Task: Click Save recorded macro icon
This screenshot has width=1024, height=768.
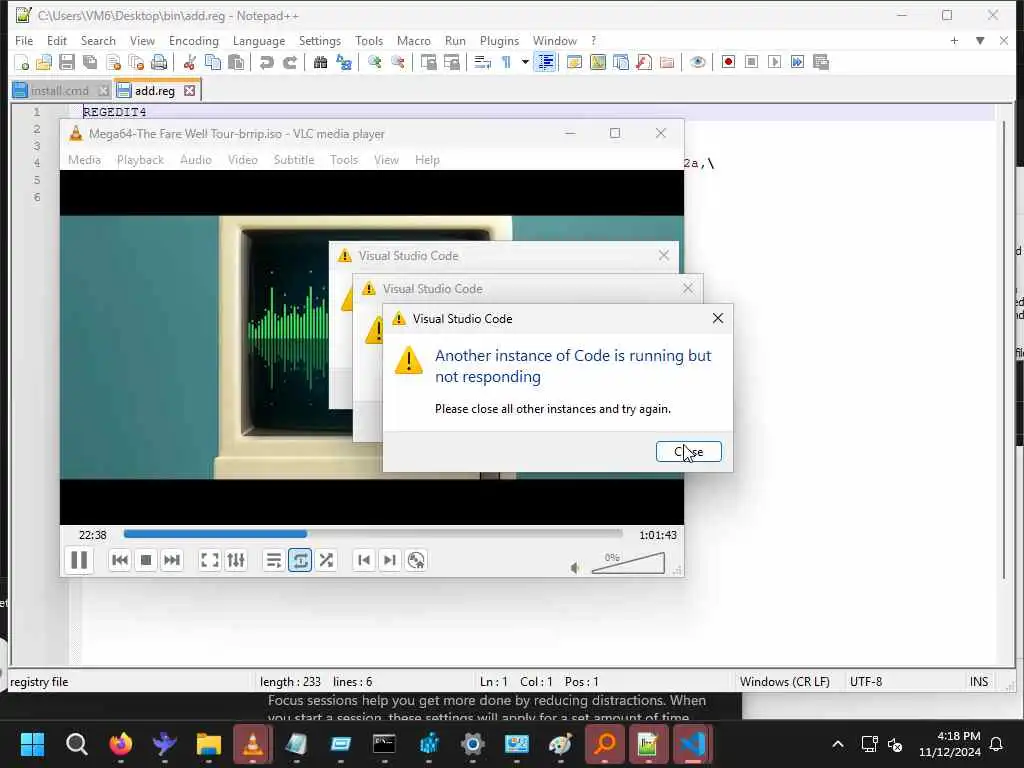Action: [821, 63]
